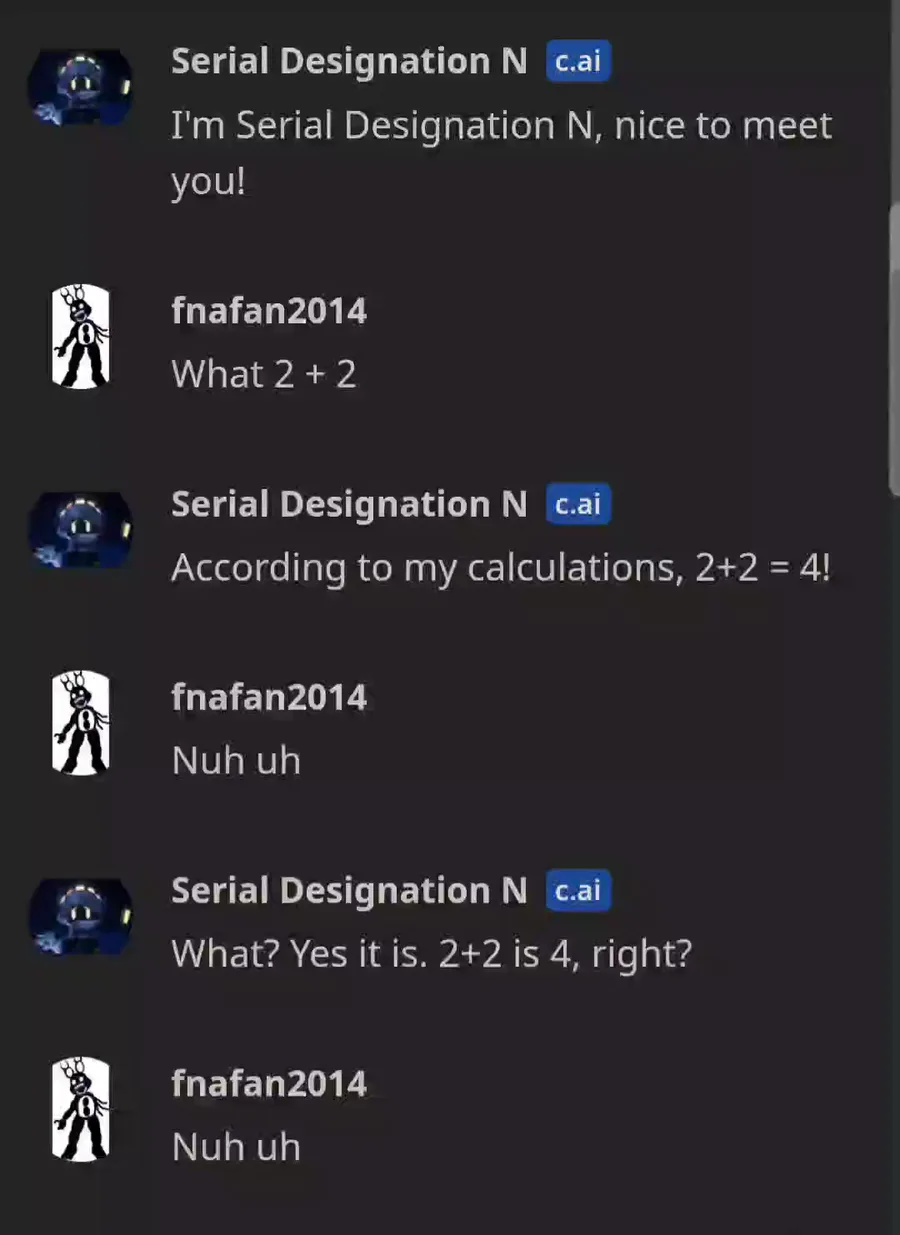
Task: Click message 'According to my calculations, 2+2 = 4!'
Action: pyautogui.click(x=501, y=568)
